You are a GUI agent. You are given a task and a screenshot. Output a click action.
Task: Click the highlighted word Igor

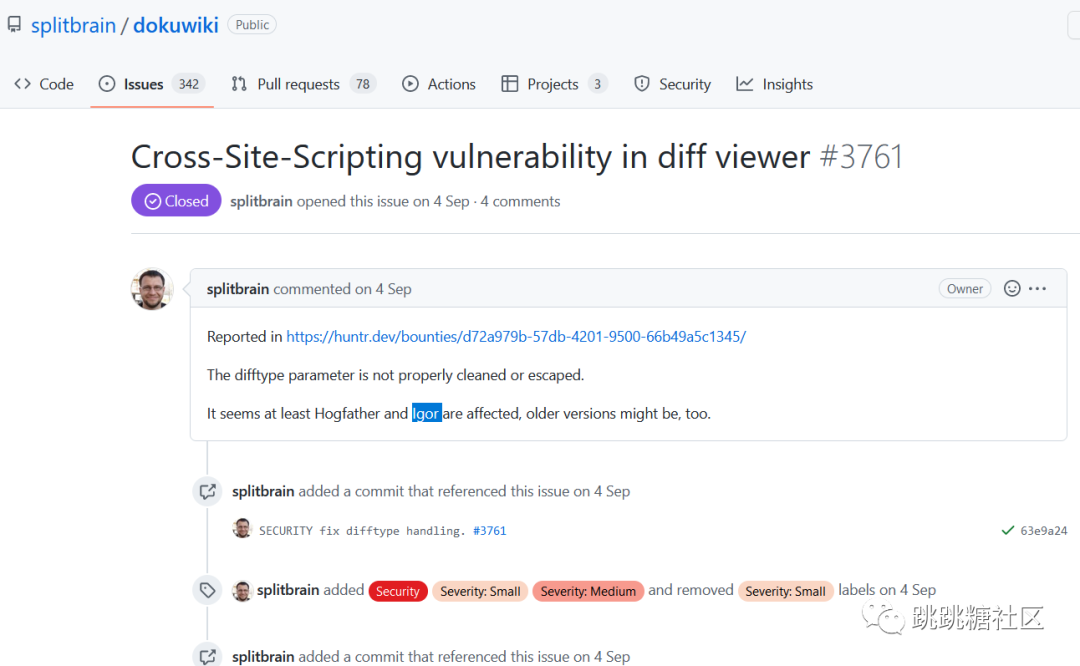426,413
